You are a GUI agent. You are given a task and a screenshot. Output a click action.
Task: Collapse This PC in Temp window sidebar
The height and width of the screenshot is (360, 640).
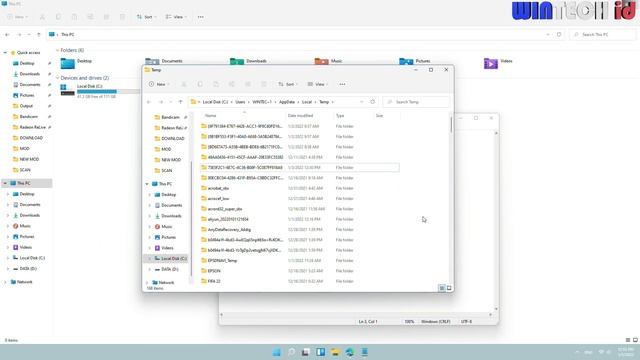[x=147, y=184]
